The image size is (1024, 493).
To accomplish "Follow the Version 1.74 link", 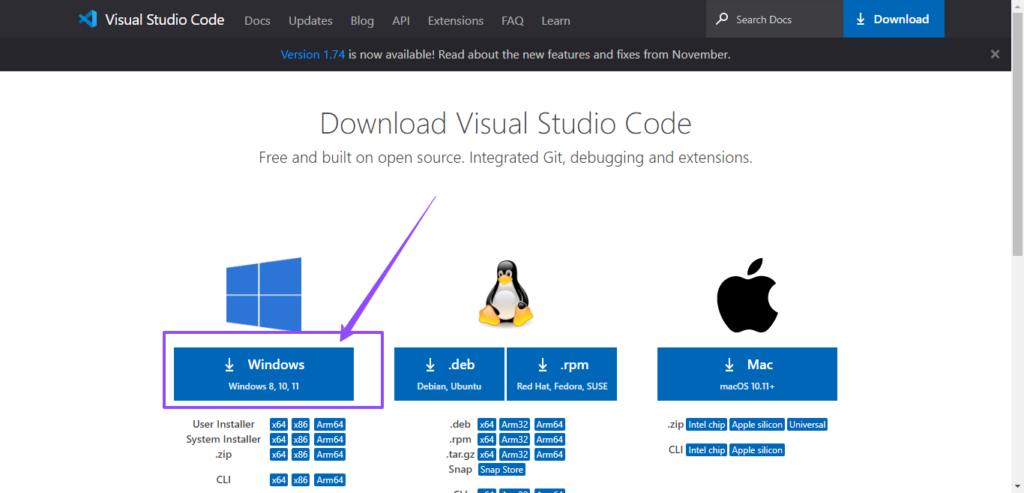I will (312, 54).
